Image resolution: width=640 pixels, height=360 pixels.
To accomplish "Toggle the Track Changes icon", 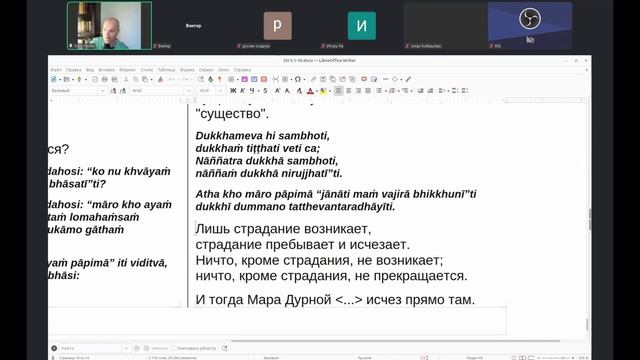I will 374,79.
